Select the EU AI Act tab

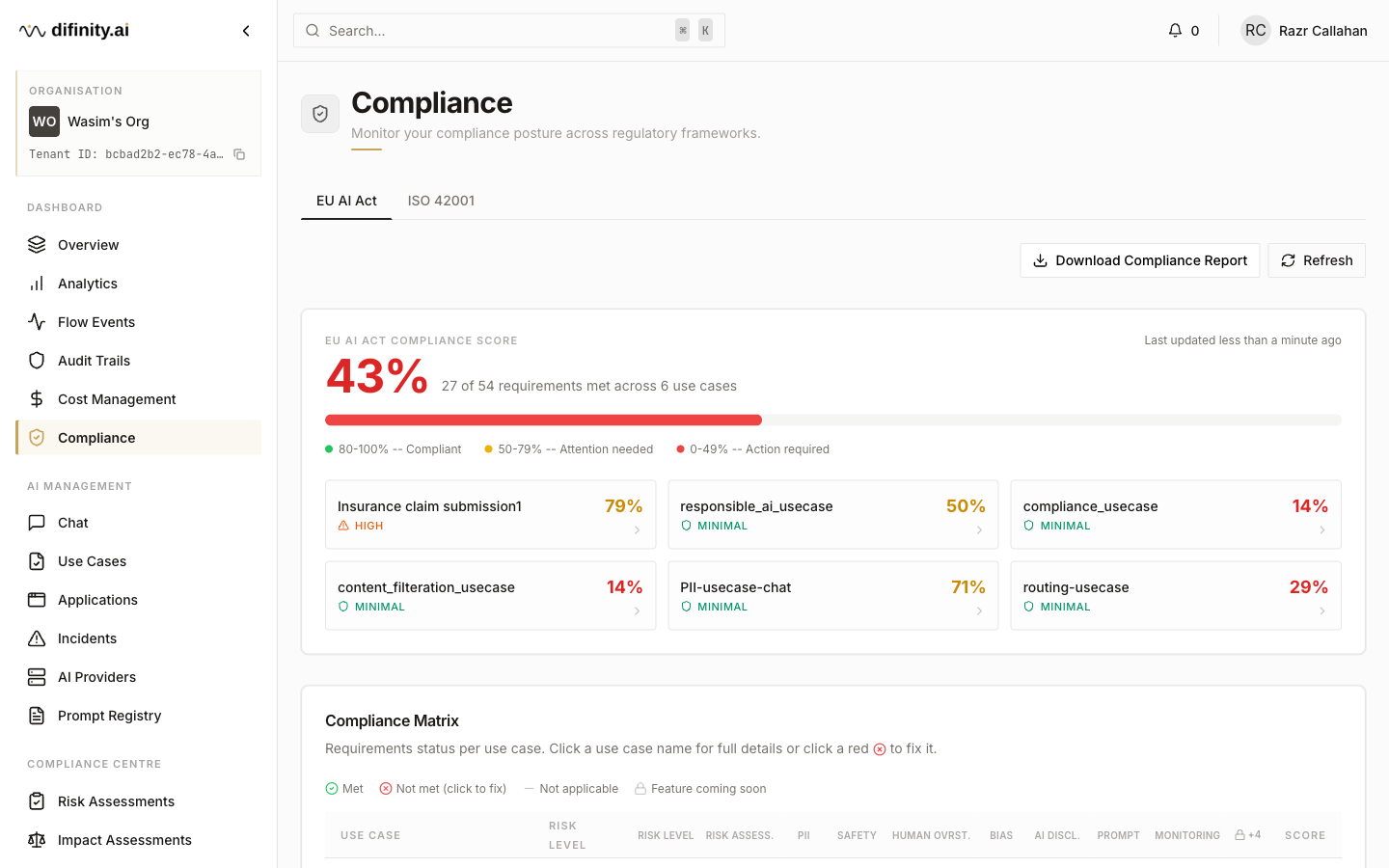tap(346, 201)
